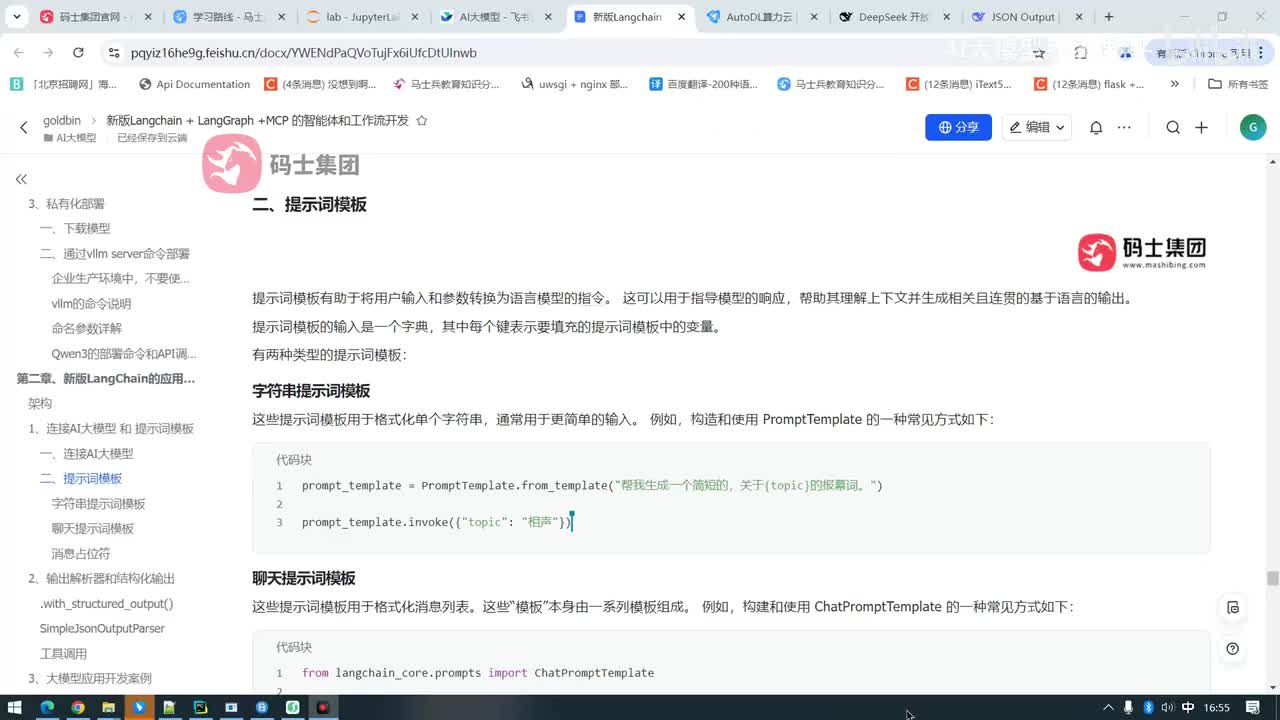Click the back arrow beside goldbin
Viewport: 1280px width, 720px height.
point(24,127)
